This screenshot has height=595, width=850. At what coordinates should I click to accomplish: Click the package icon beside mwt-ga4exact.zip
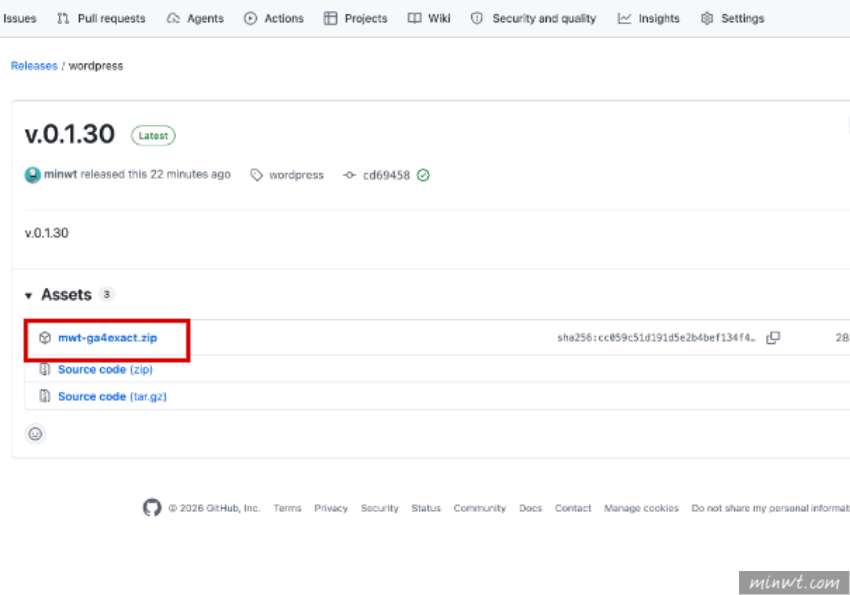click(45, 338)
